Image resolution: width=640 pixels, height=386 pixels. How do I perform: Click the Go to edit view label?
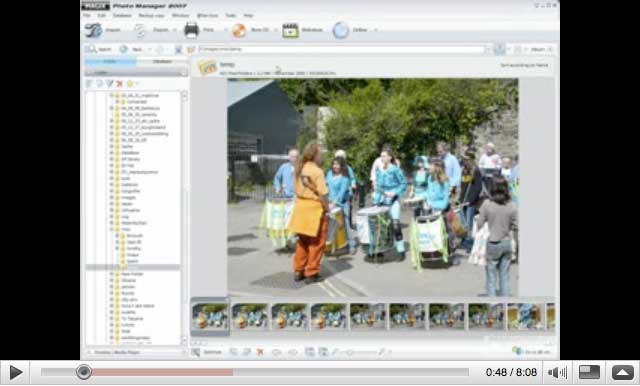pyautogui.click(x=537, y=352)
